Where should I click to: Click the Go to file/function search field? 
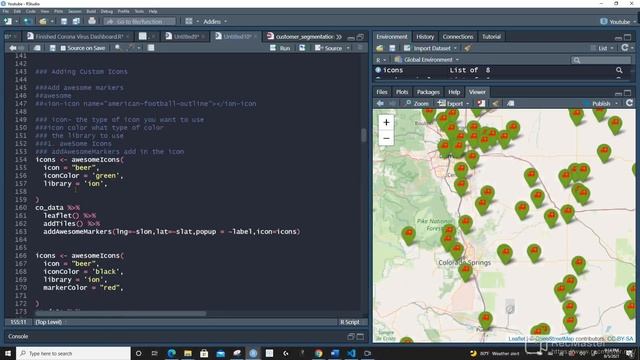tap(140, 21)
